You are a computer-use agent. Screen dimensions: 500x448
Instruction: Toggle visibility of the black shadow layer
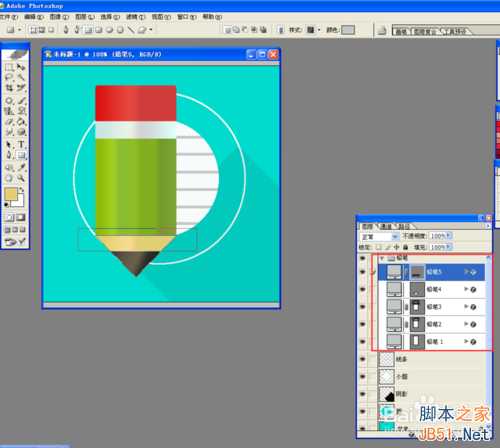pyautogui.click(x=363, y=394)
